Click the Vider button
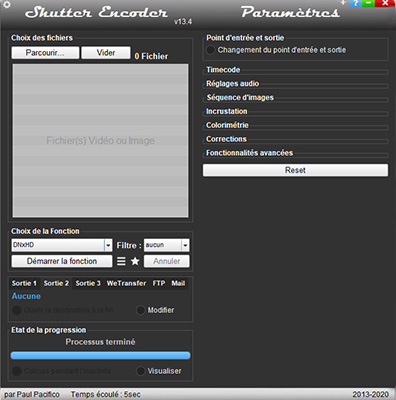The width and height of the screenshot is (396, 400). coord(106,53)
